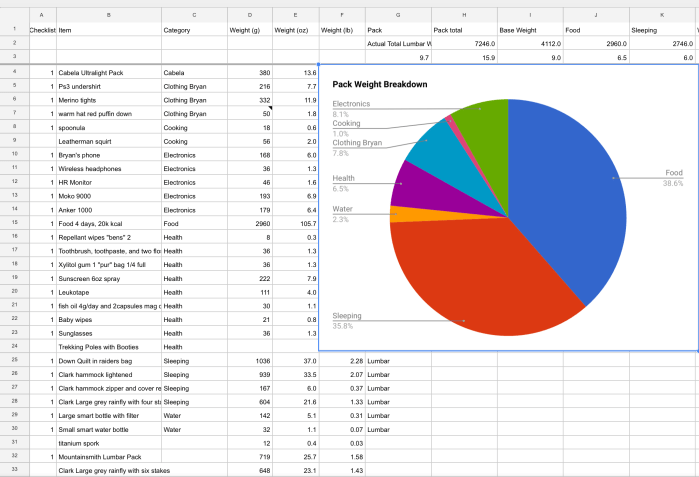Click the Clothing Bryan 7.8% chart label
Screen dimensions: 699x477
coord(357,147)
